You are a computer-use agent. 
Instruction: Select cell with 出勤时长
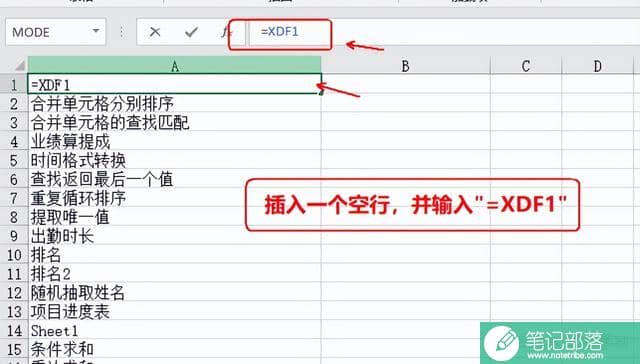175,236
